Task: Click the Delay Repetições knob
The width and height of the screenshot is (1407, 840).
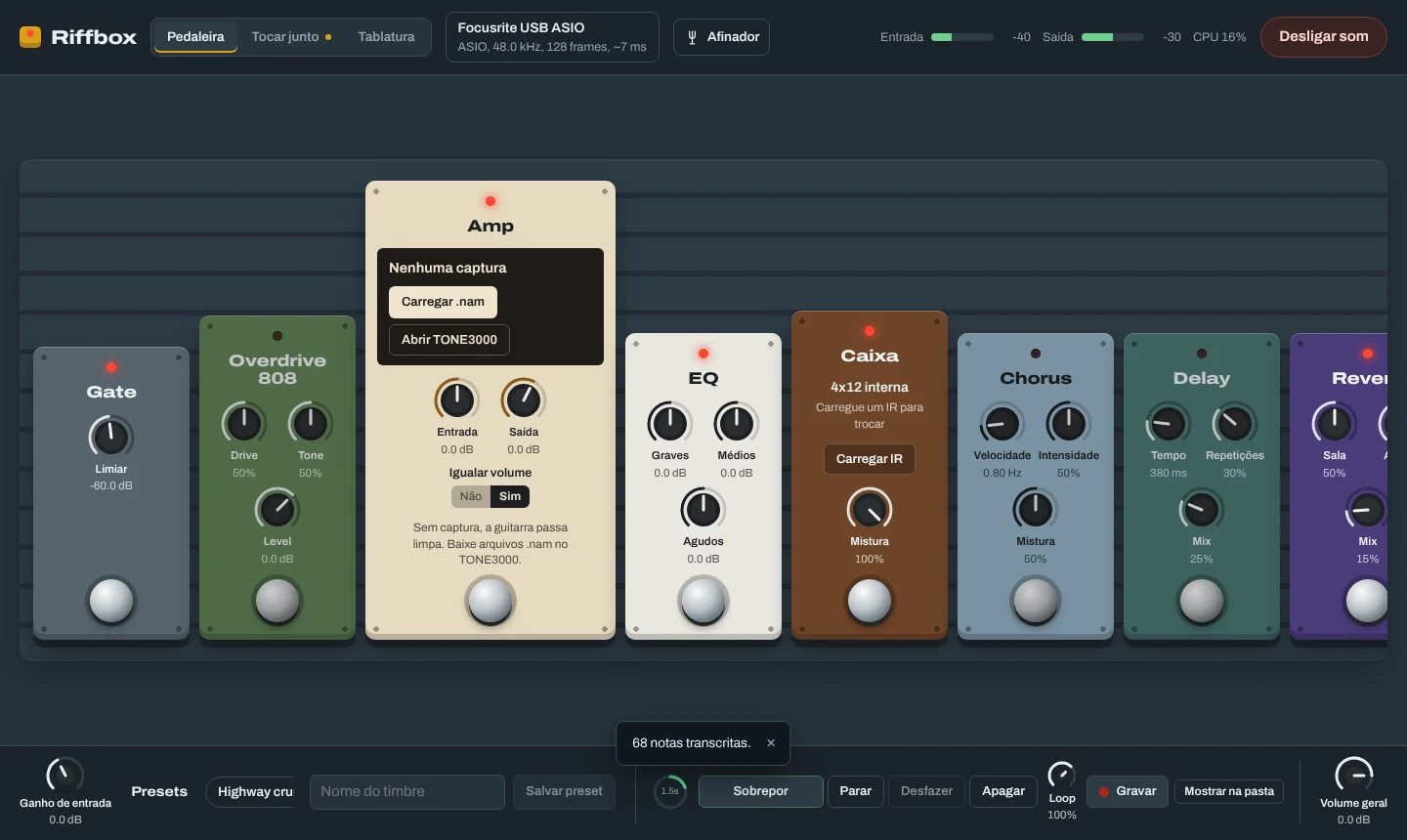Action: coord(1235,422)
